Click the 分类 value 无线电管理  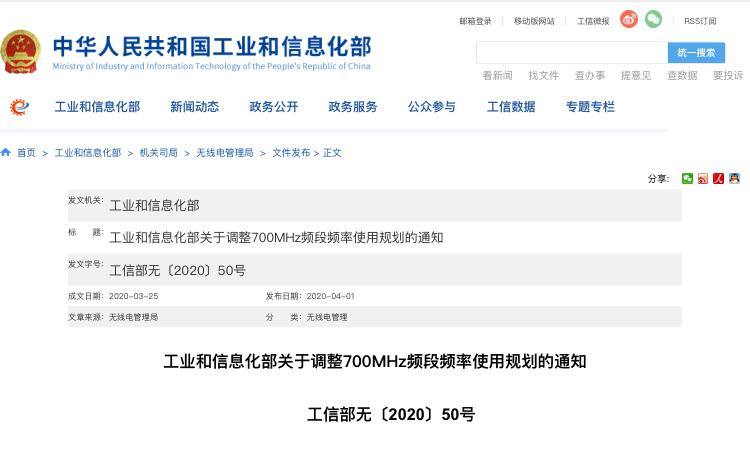click(327, 317)
